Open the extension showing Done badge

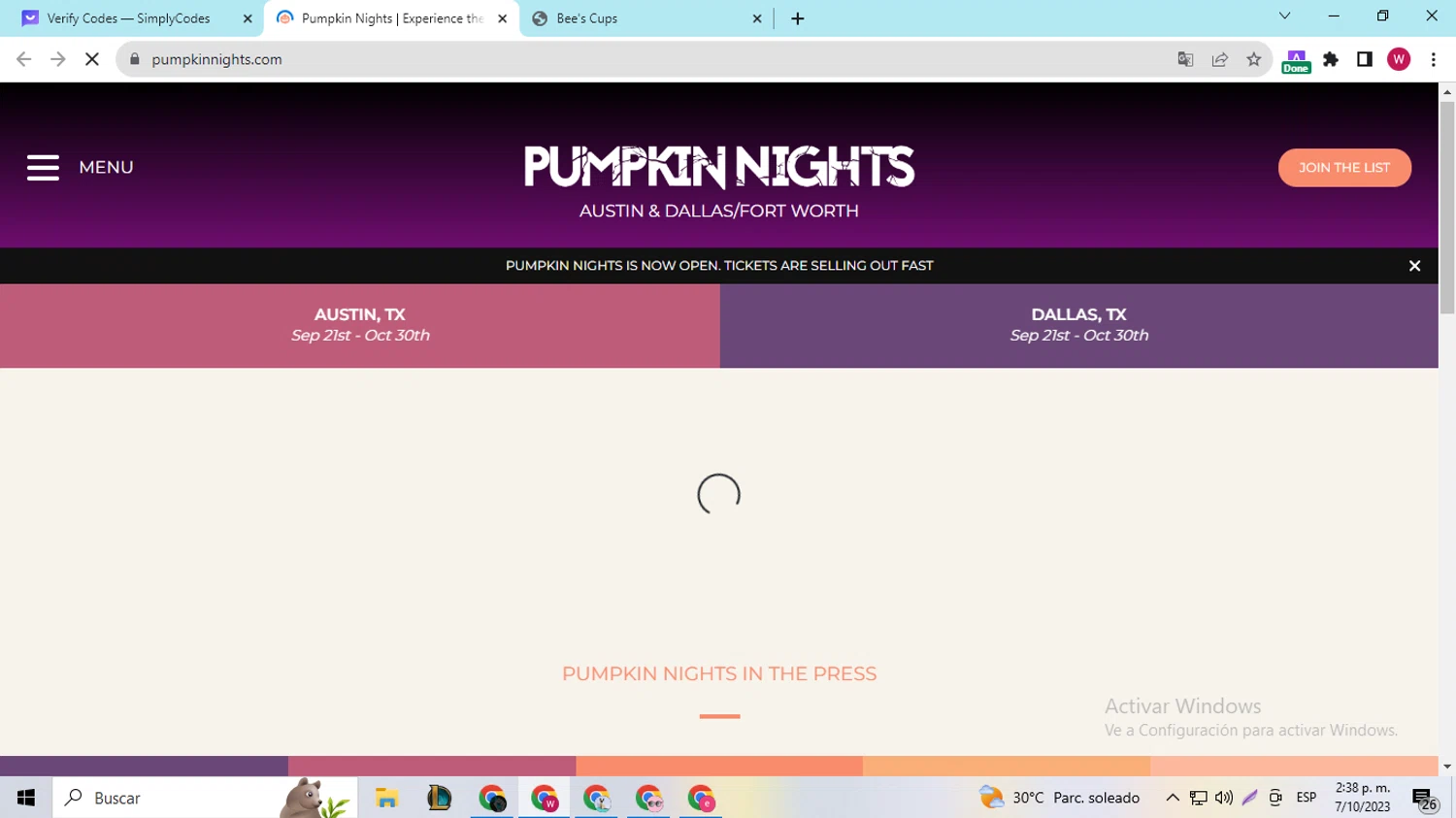(x=1296, y=61)
